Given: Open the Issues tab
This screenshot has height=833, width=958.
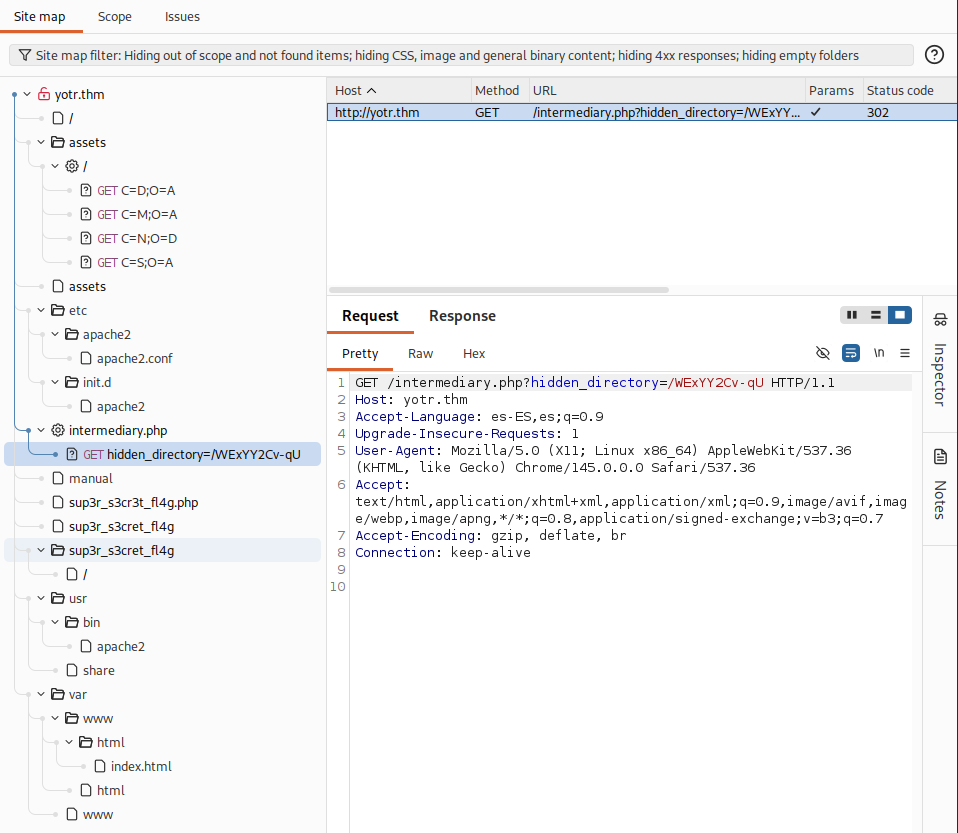Looking at the screenshot, I should [x=182, y=17].
